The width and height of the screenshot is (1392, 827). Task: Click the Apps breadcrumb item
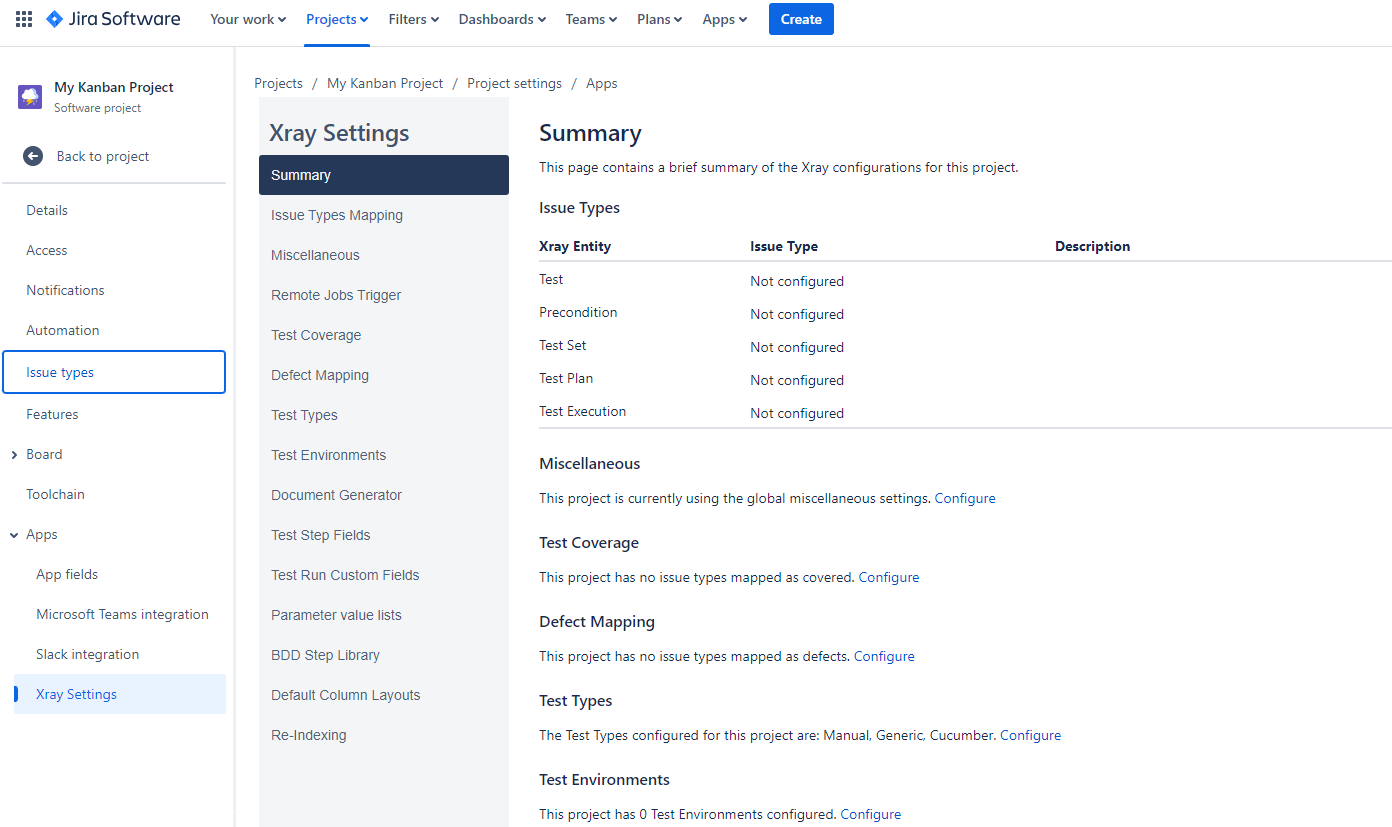coord(602,83)
